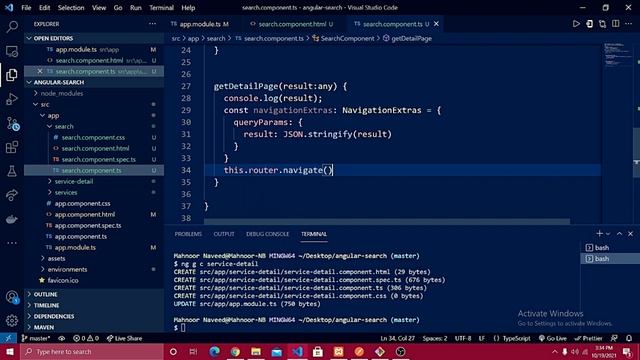This screenshot has height=360, width=640.
Task: Open Run and Debug view
Action: point(12,99)
